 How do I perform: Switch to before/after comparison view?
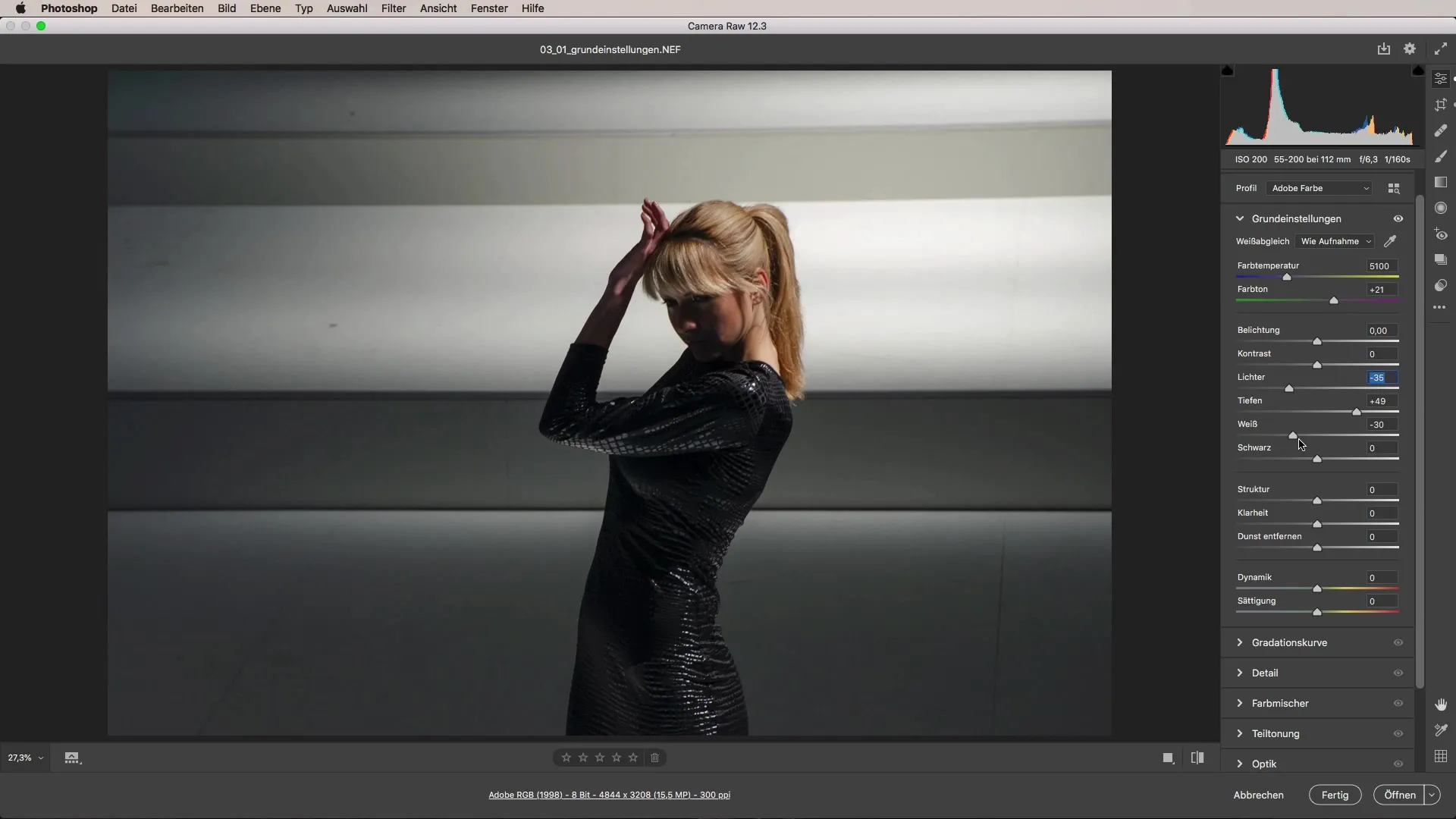pyautogui.click(x=1197, y=758)
